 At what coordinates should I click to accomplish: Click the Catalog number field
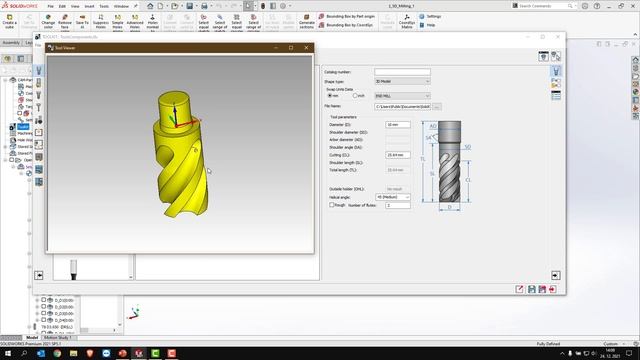402,72
